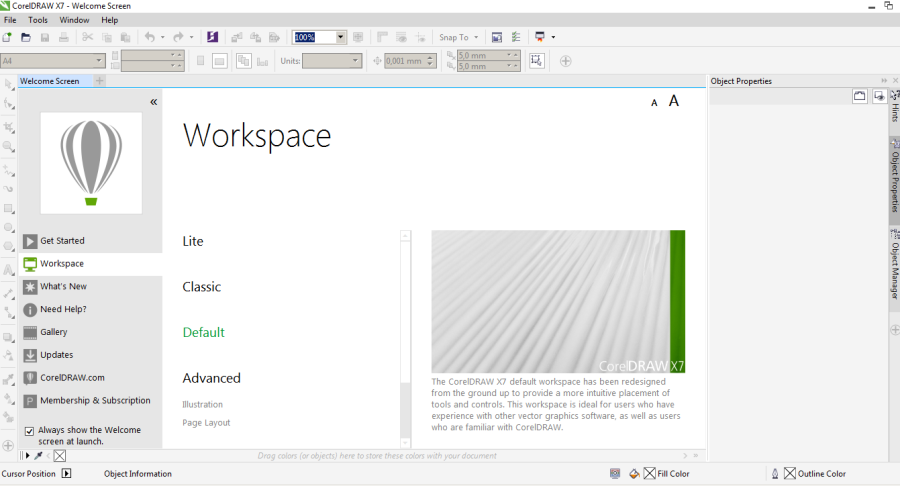
Task: Create a new document via toolbar icon
Action: click(7, 37)
